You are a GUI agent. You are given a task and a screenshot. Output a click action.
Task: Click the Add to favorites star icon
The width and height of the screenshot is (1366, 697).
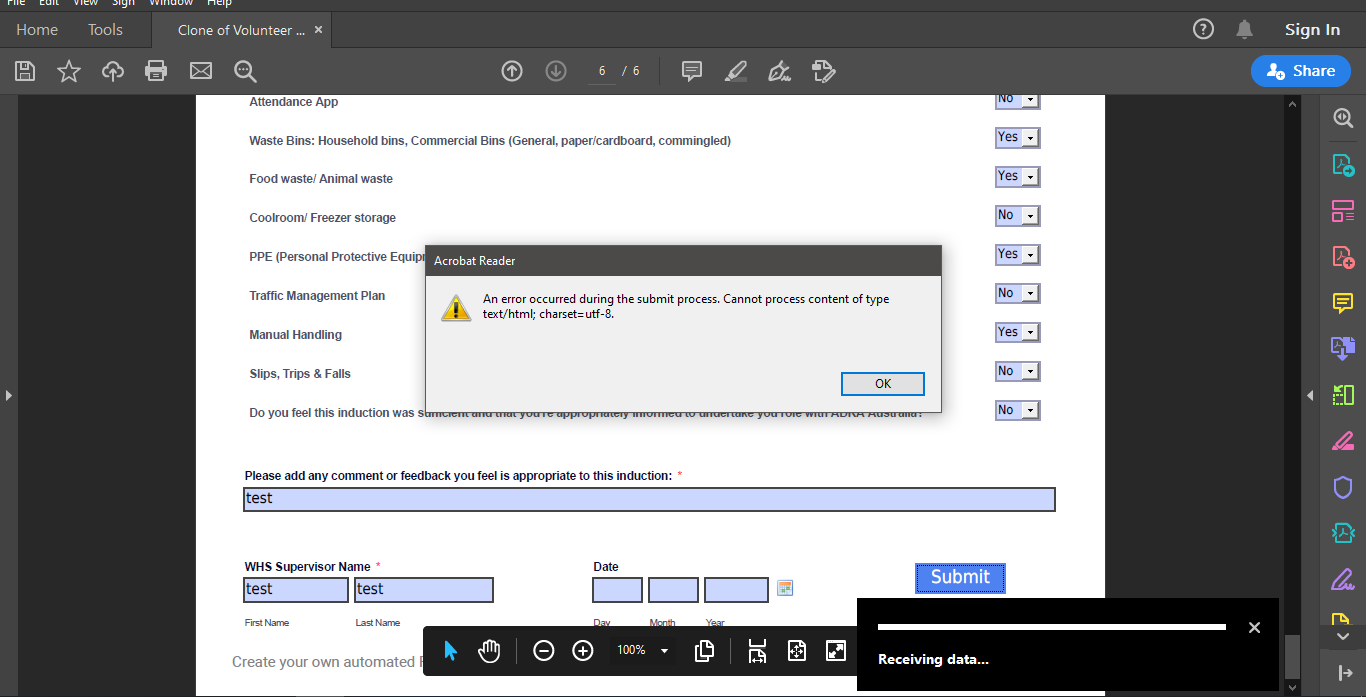[x=68, y=70]
